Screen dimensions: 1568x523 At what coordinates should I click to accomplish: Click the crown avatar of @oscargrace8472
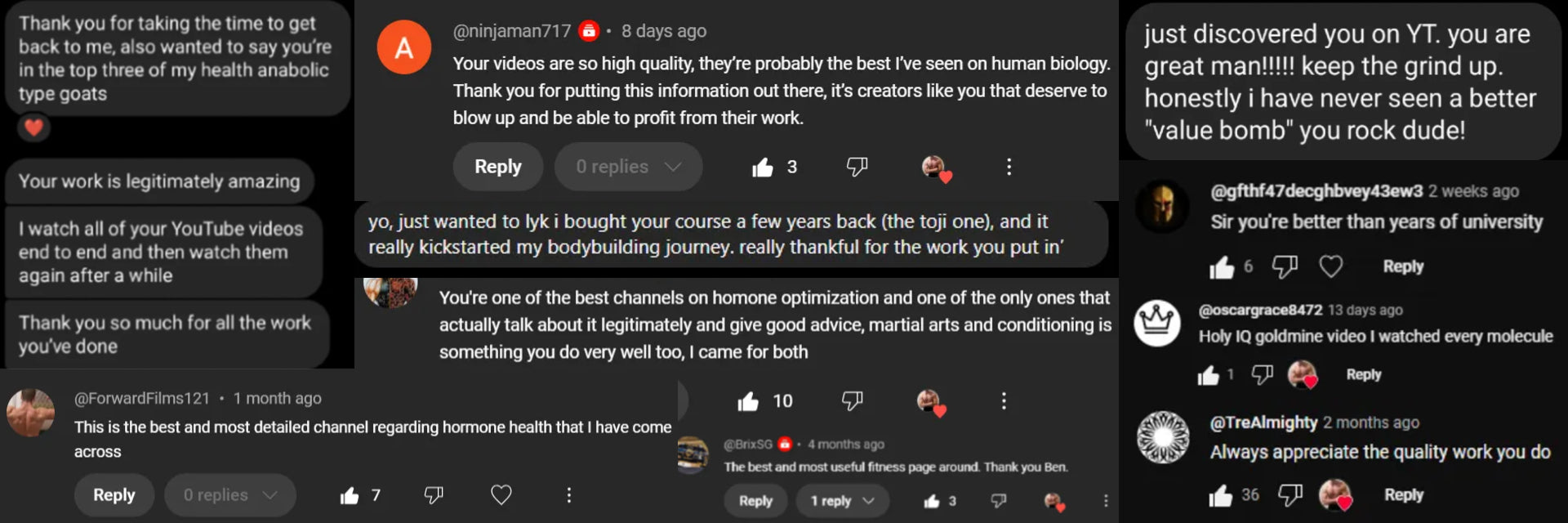click(x=1157, y=323)
